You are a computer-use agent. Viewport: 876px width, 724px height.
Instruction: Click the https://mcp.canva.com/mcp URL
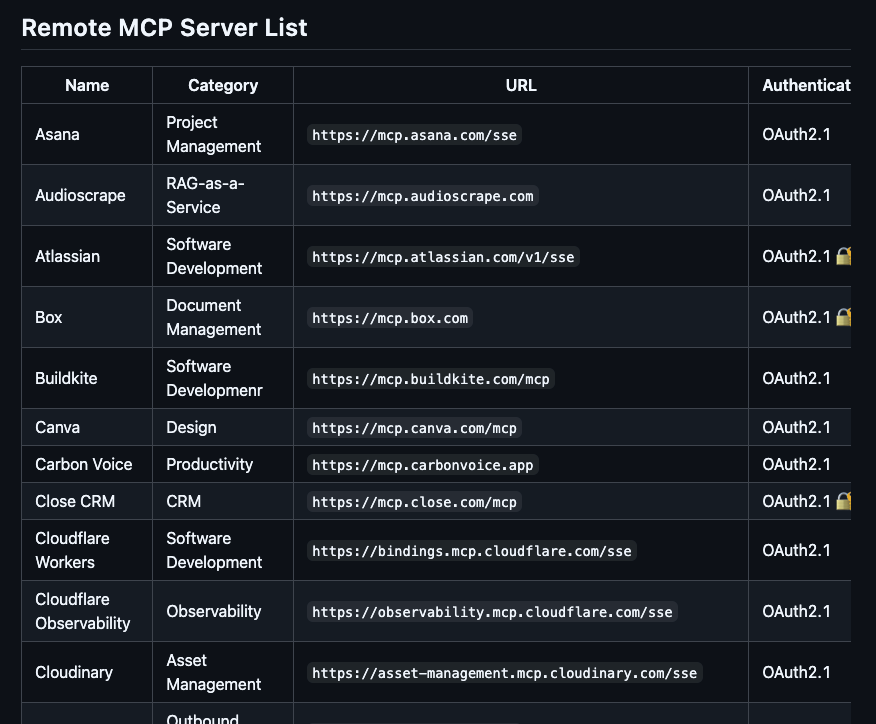click(415, 428)
